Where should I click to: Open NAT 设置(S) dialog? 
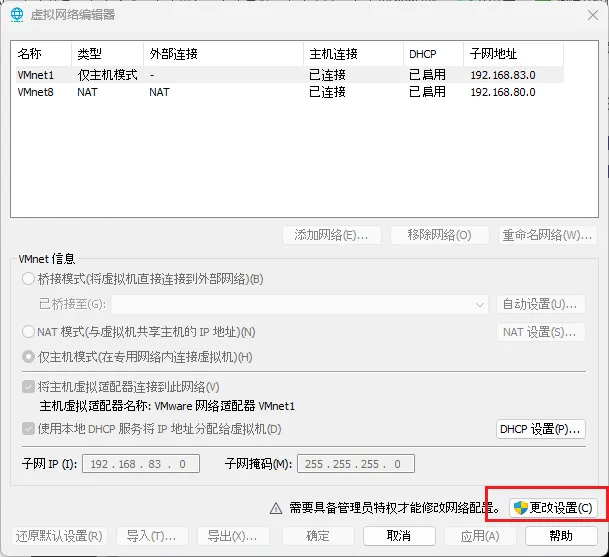coord(541,332)
